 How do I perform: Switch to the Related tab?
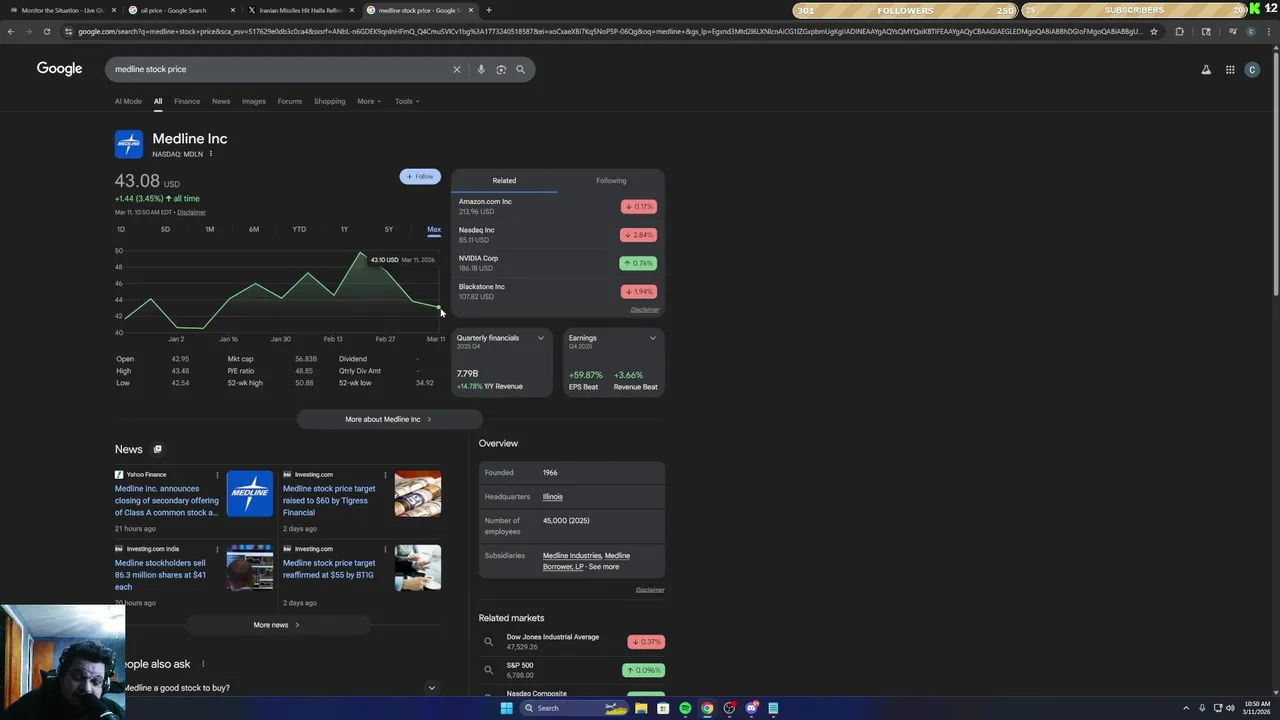point(504,181)
